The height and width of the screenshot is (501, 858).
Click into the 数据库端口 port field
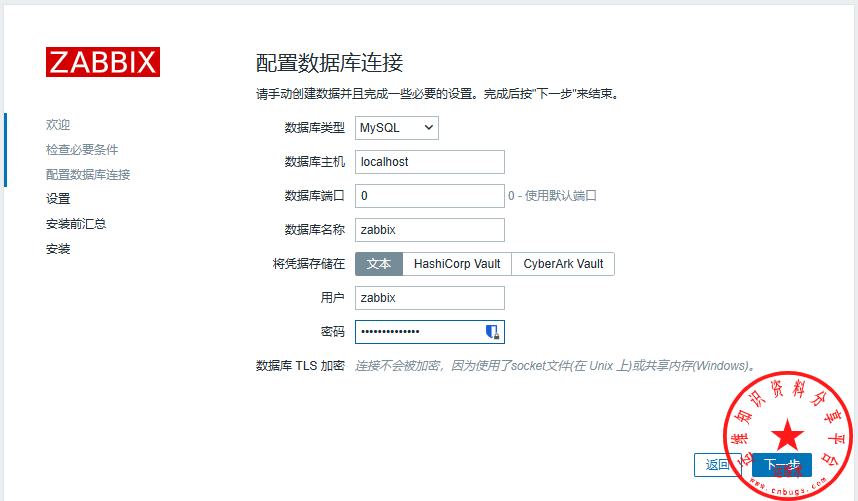click(x=429, y=196)
